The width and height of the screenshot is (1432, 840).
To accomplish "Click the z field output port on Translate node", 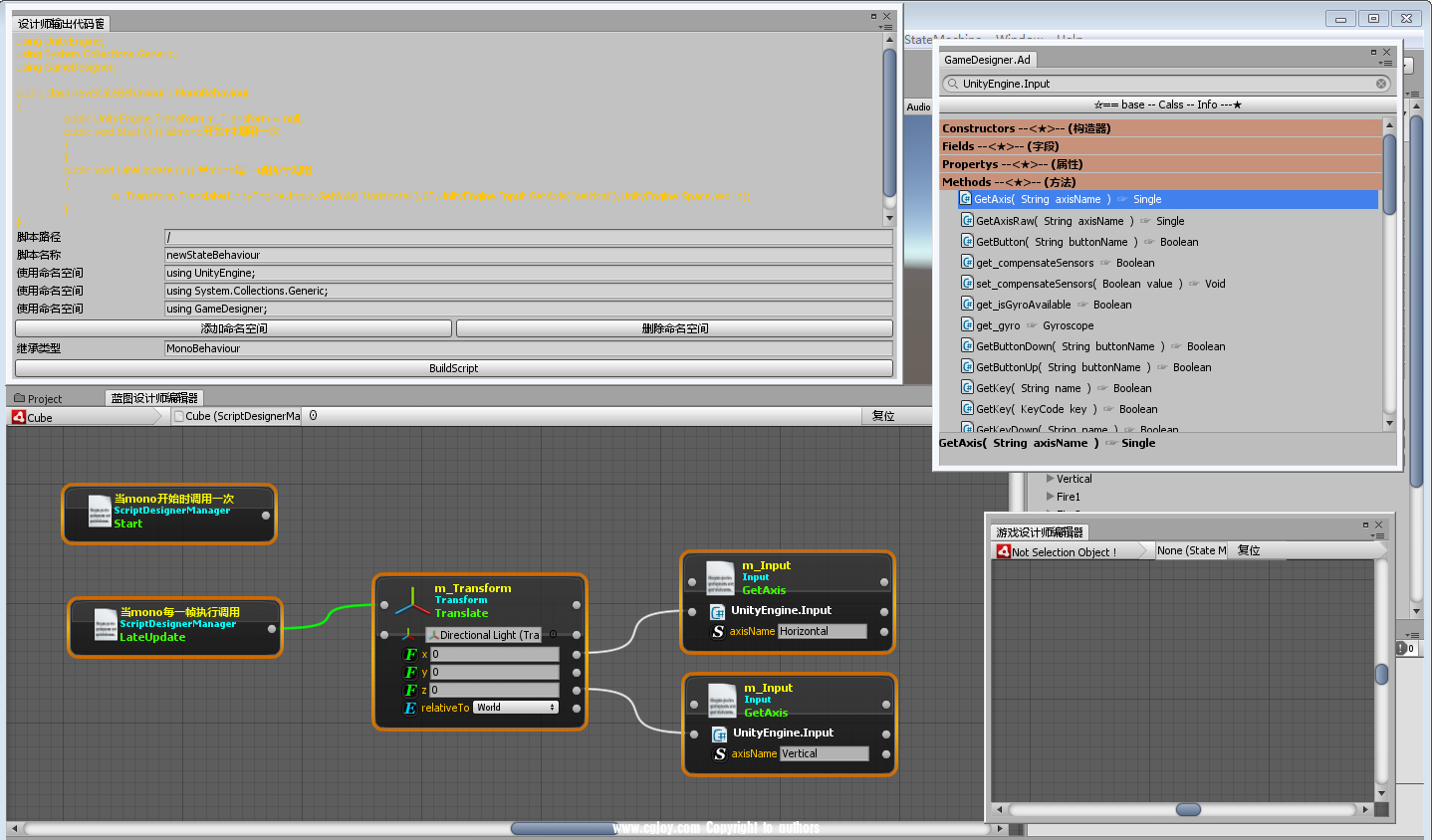I will click(577, 690).
